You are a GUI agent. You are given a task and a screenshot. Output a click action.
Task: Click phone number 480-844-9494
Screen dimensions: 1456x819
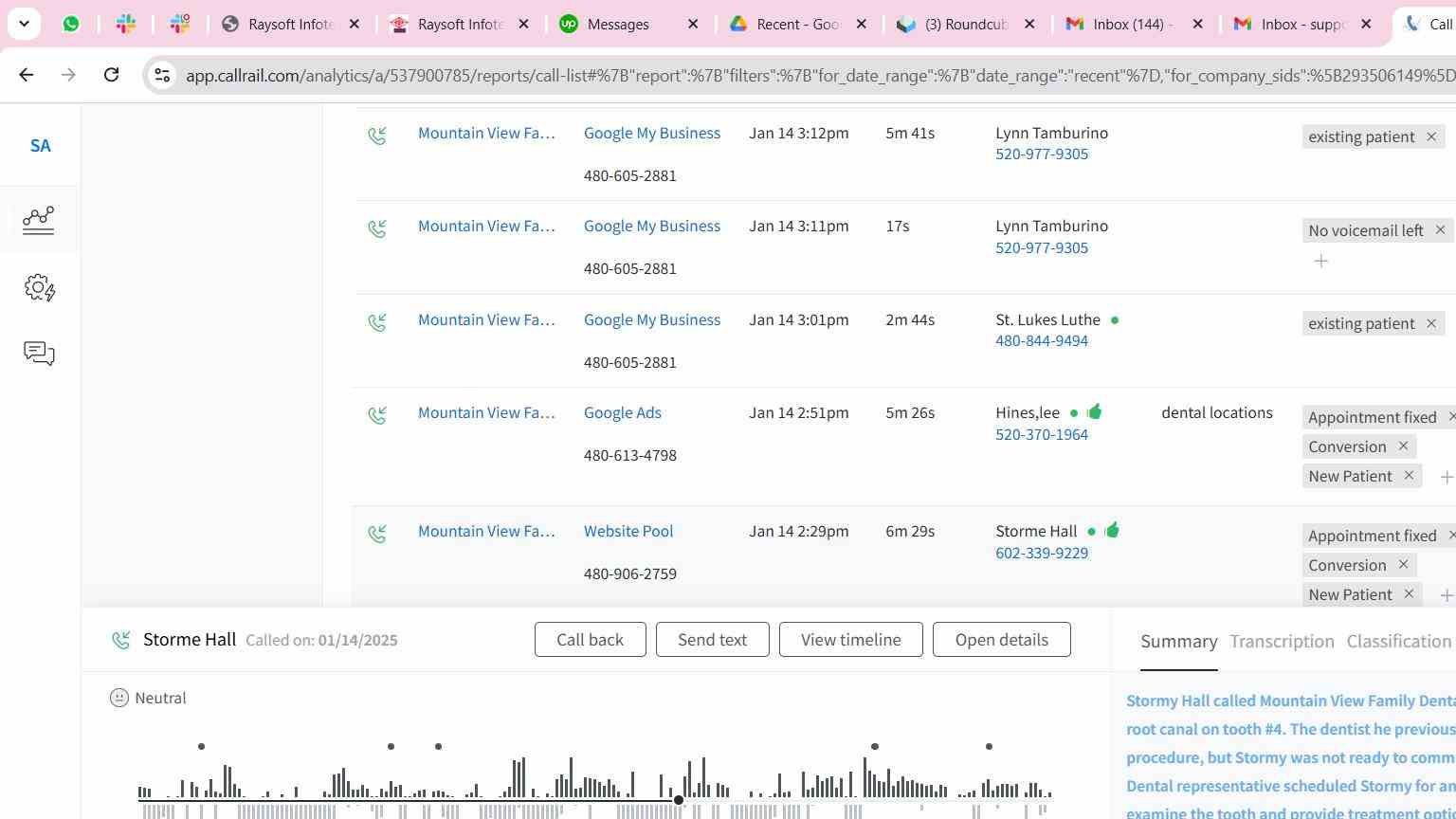coord(1042,340)
